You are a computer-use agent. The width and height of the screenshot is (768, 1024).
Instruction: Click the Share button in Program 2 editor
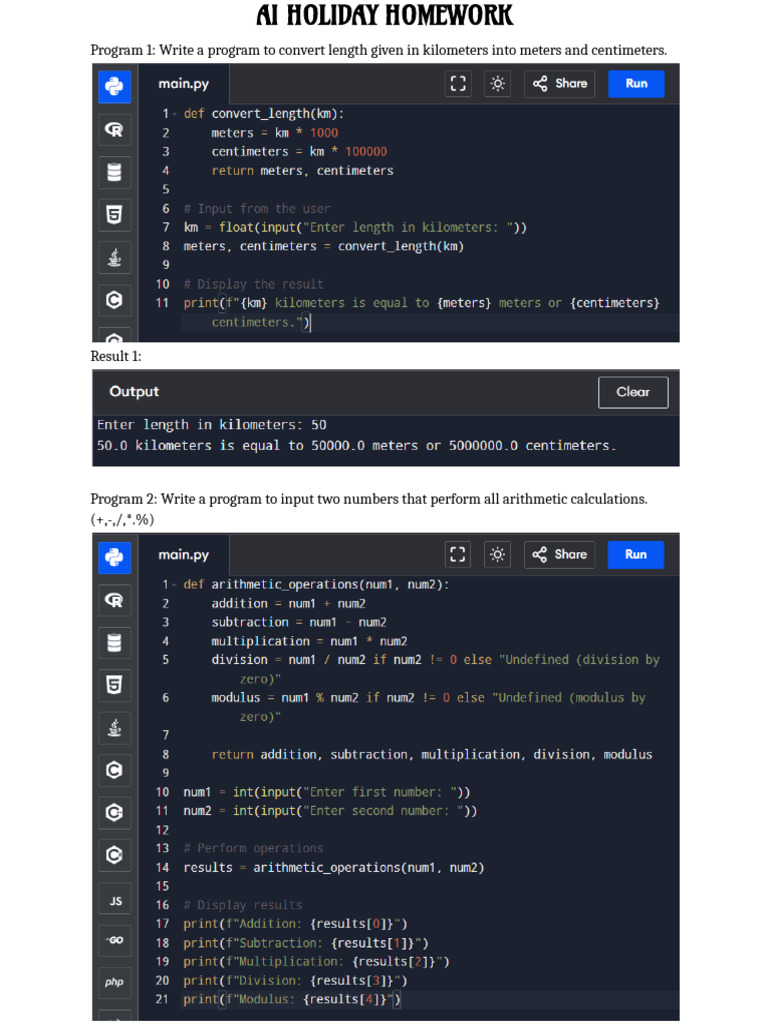click(559, 554)
